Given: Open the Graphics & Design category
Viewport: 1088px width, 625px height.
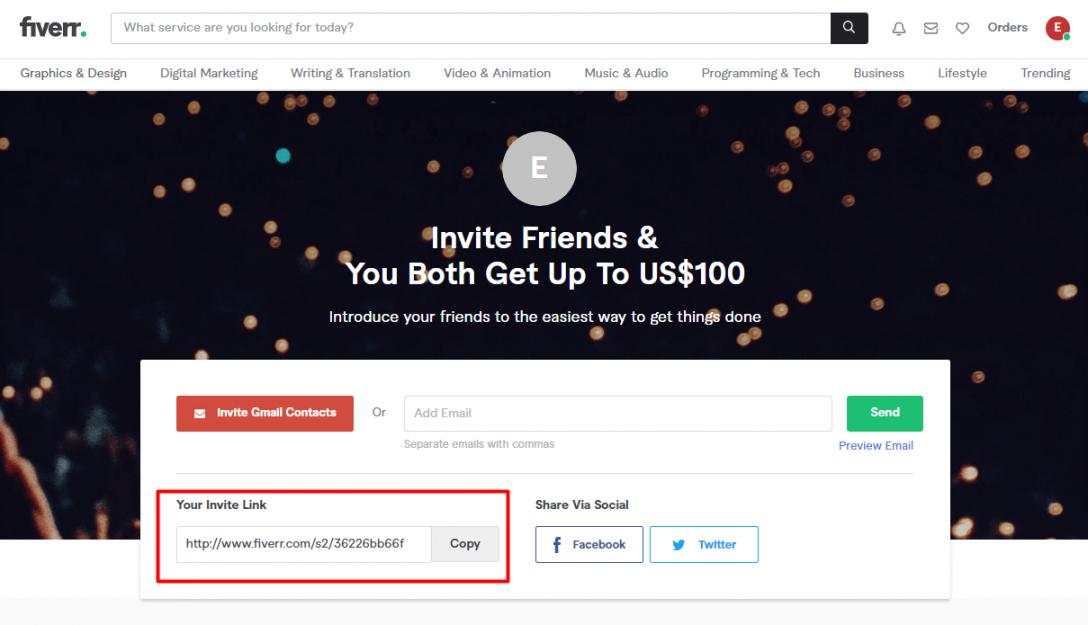Looking at the screenshot, I should [73, 73].
